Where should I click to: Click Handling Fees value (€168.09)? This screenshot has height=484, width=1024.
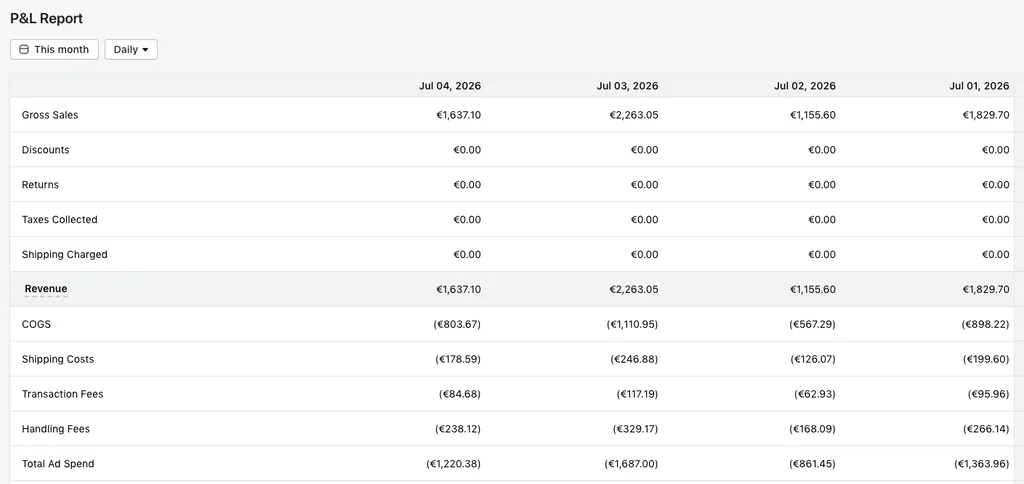pos(812,429)
